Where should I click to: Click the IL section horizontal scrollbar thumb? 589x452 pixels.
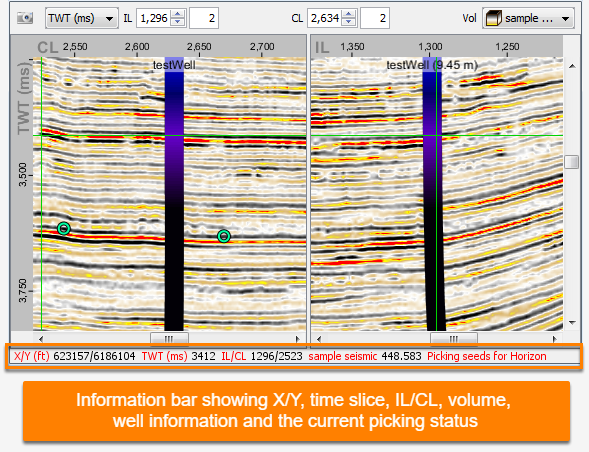[454, 339]
